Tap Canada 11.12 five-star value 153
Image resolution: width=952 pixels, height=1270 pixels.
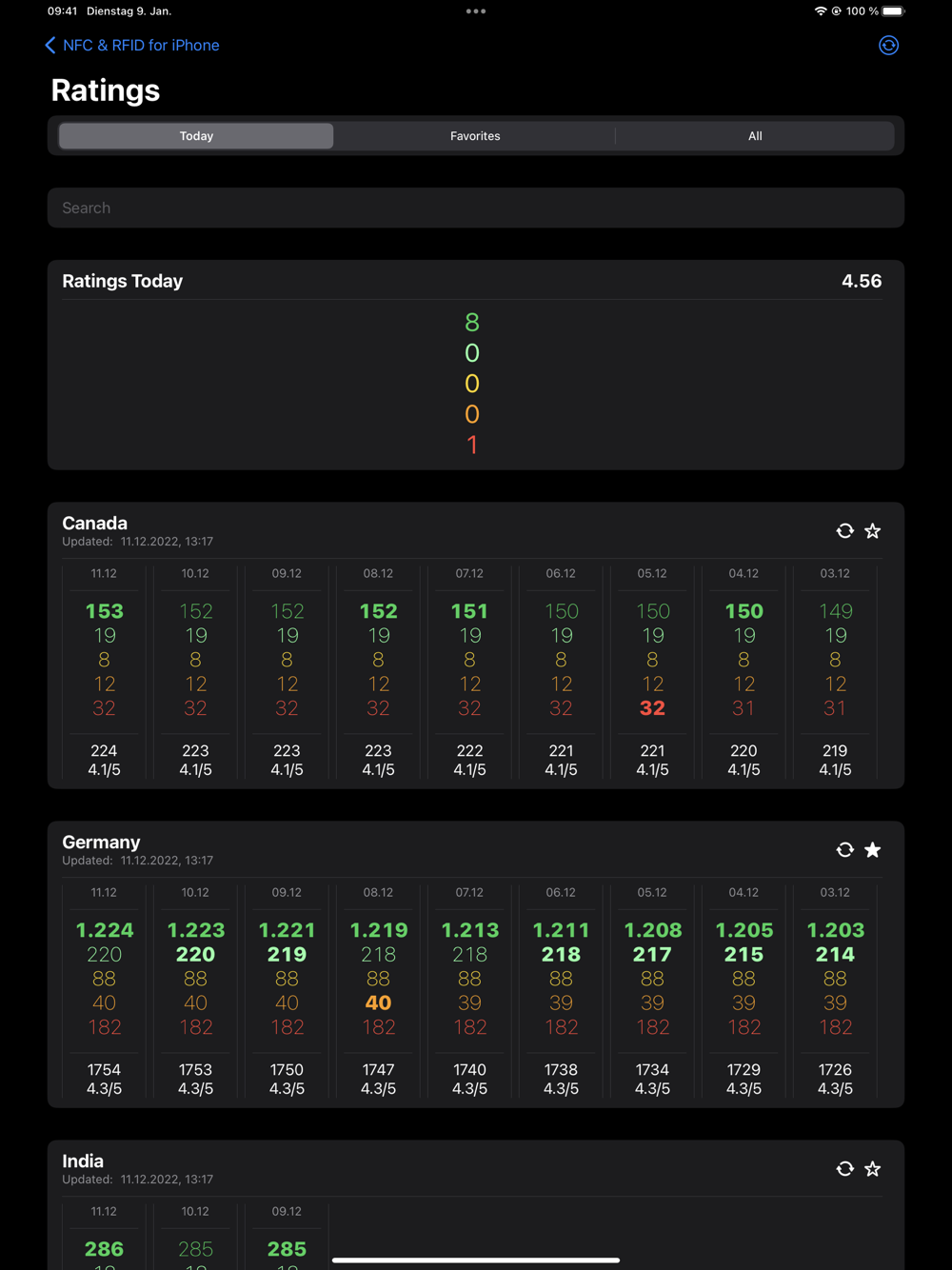click(x=104, y=611)
